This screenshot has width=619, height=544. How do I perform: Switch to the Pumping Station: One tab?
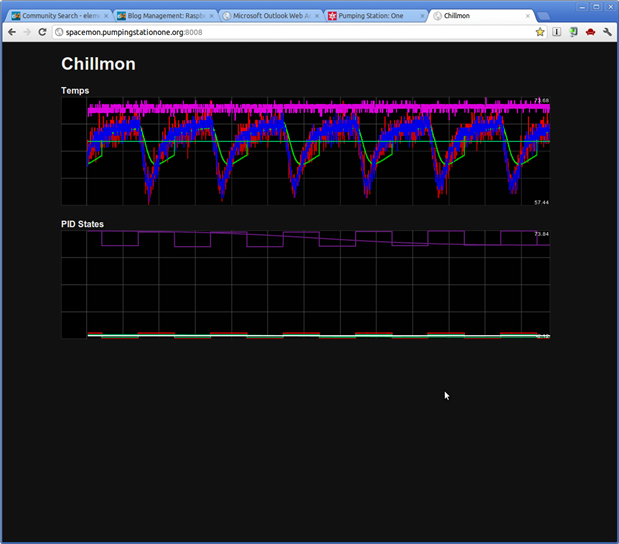(370, 16)
